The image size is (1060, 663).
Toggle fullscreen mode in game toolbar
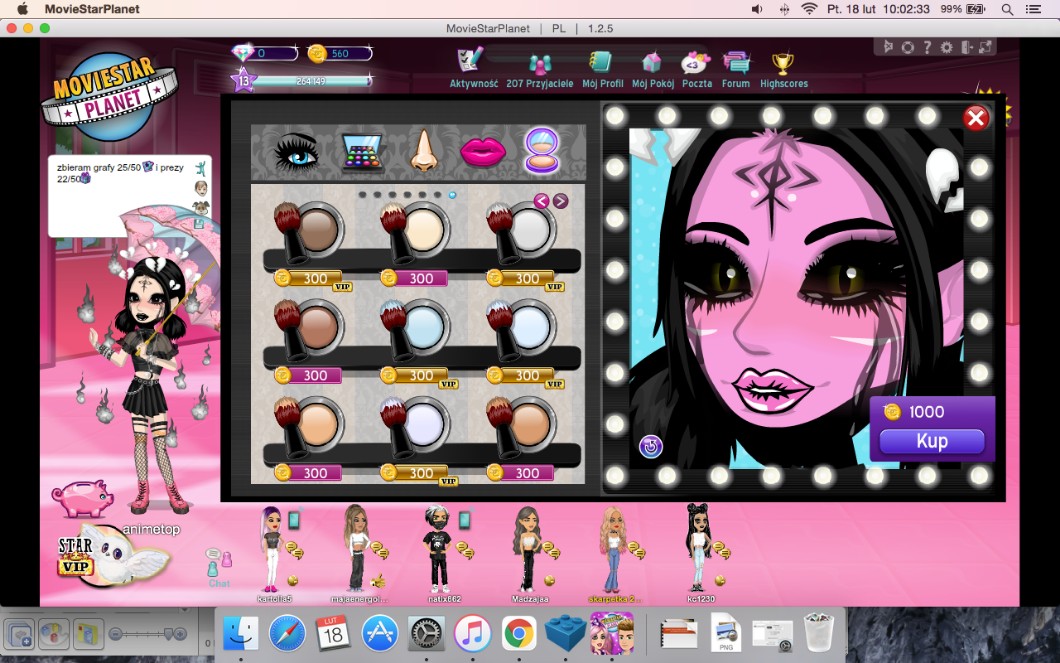pos(986,47)
